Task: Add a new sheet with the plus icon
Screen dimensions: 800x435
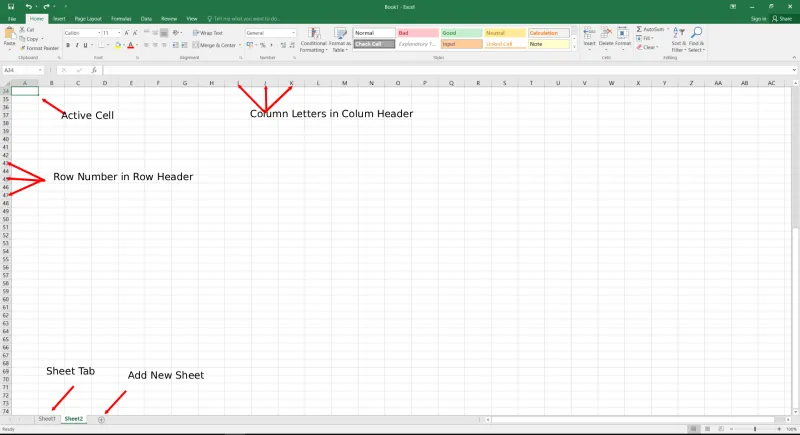Action: [101, 419]
